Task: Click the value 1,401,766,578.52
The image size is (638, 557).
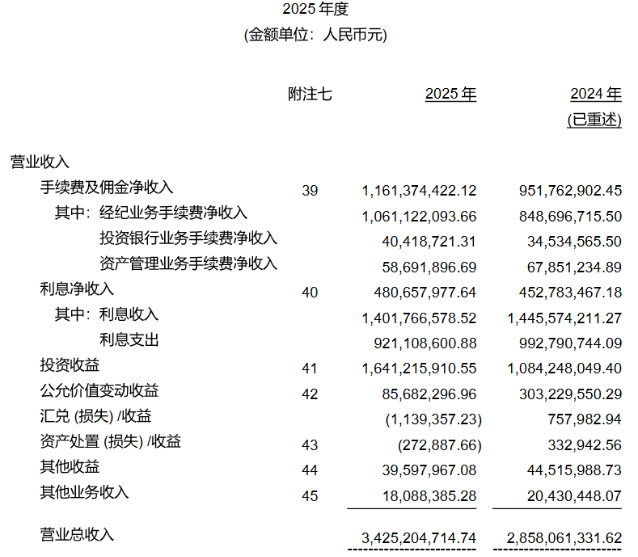Action: pyautogui.click(x=419, y=318)
